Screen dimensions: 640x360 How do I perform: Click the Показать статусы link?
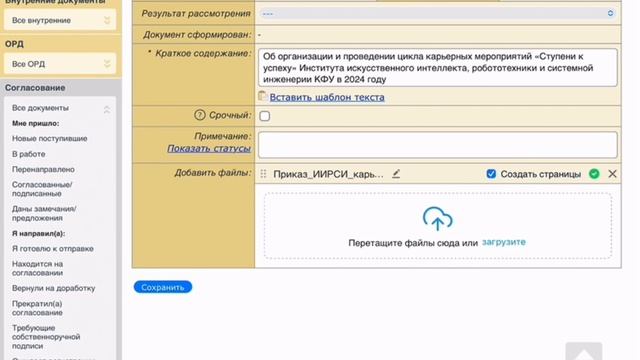209,149
